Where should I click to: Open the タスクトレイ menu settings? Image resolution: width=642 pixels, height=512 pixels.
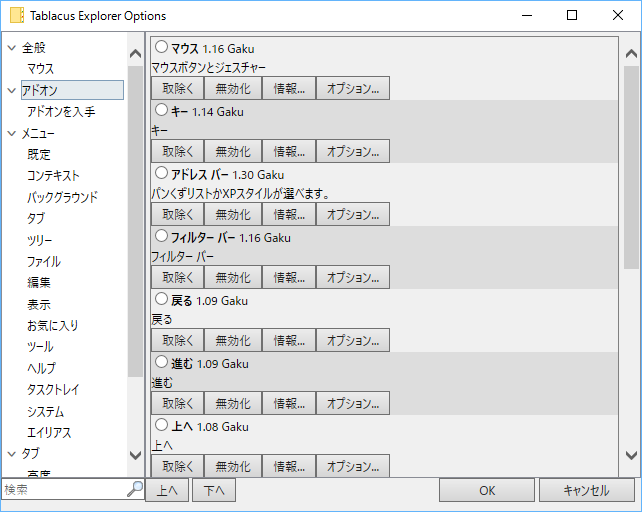(x=53, y=390)
